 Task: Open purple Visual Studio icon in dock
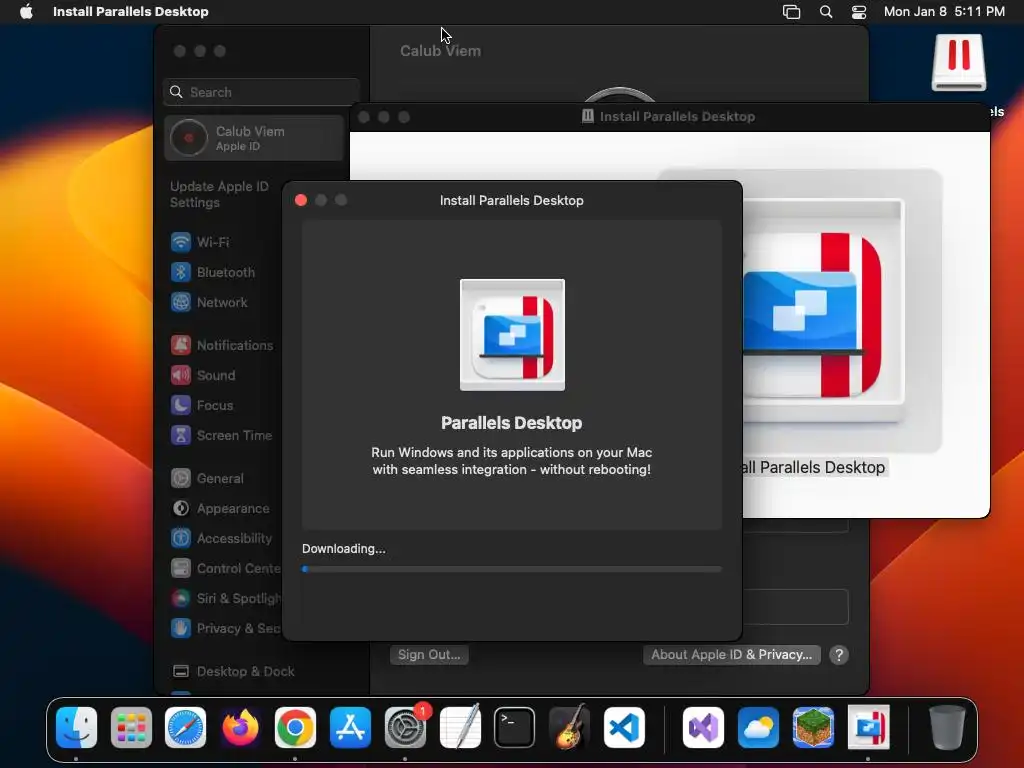(703, 727)
